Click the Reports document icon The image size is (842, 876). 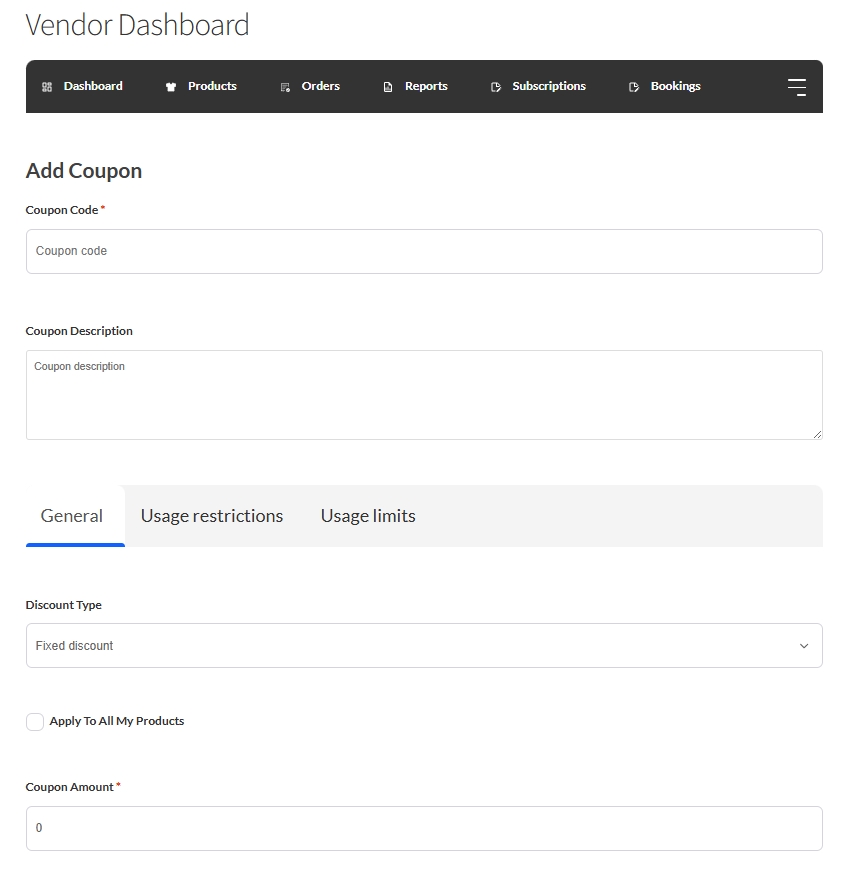388,87
